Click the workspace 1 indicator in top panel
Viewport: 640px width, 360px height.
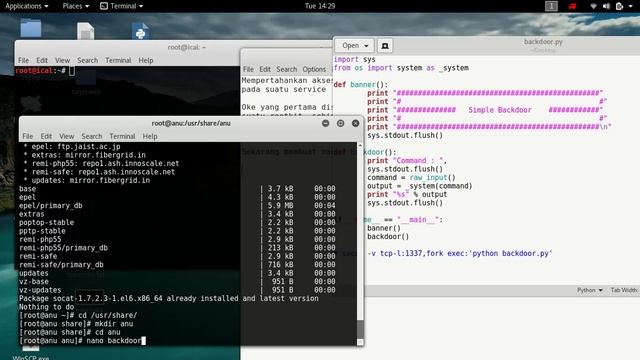pos(551,6)
